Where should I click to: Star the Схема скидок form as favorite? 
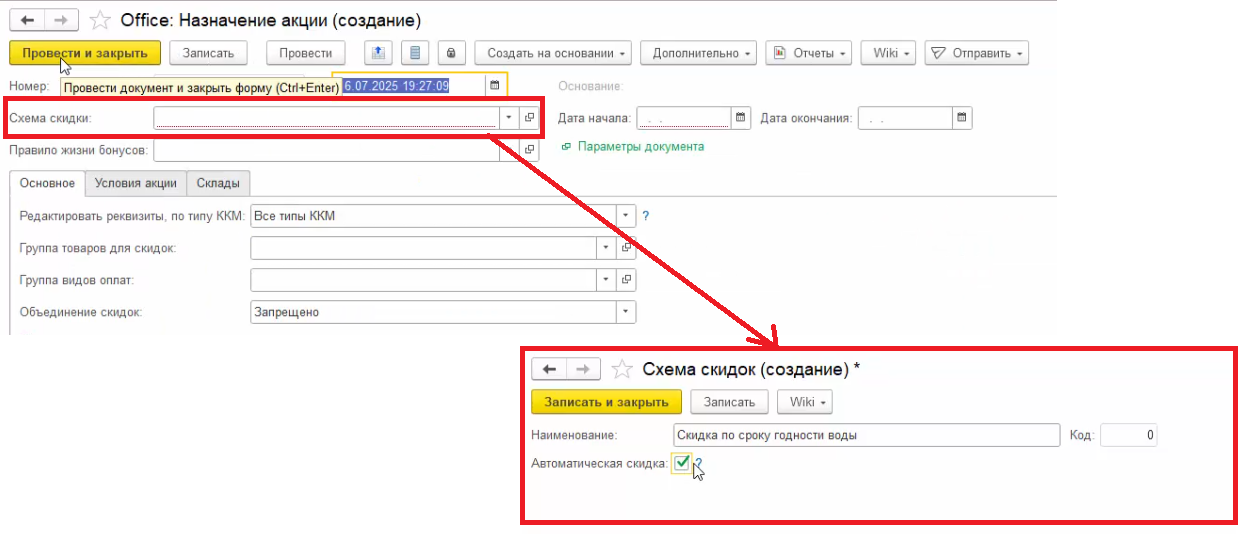(x=622, y=369)
